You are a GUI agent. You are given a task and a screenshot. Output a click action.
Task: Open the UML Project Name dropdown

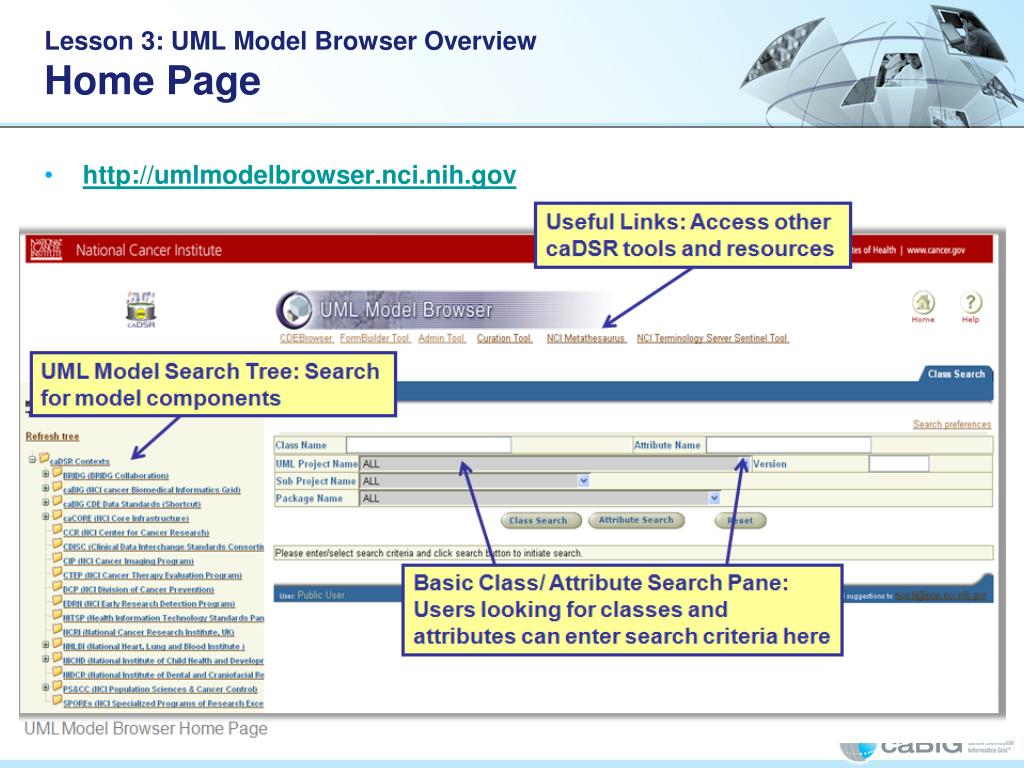point(555,464)
